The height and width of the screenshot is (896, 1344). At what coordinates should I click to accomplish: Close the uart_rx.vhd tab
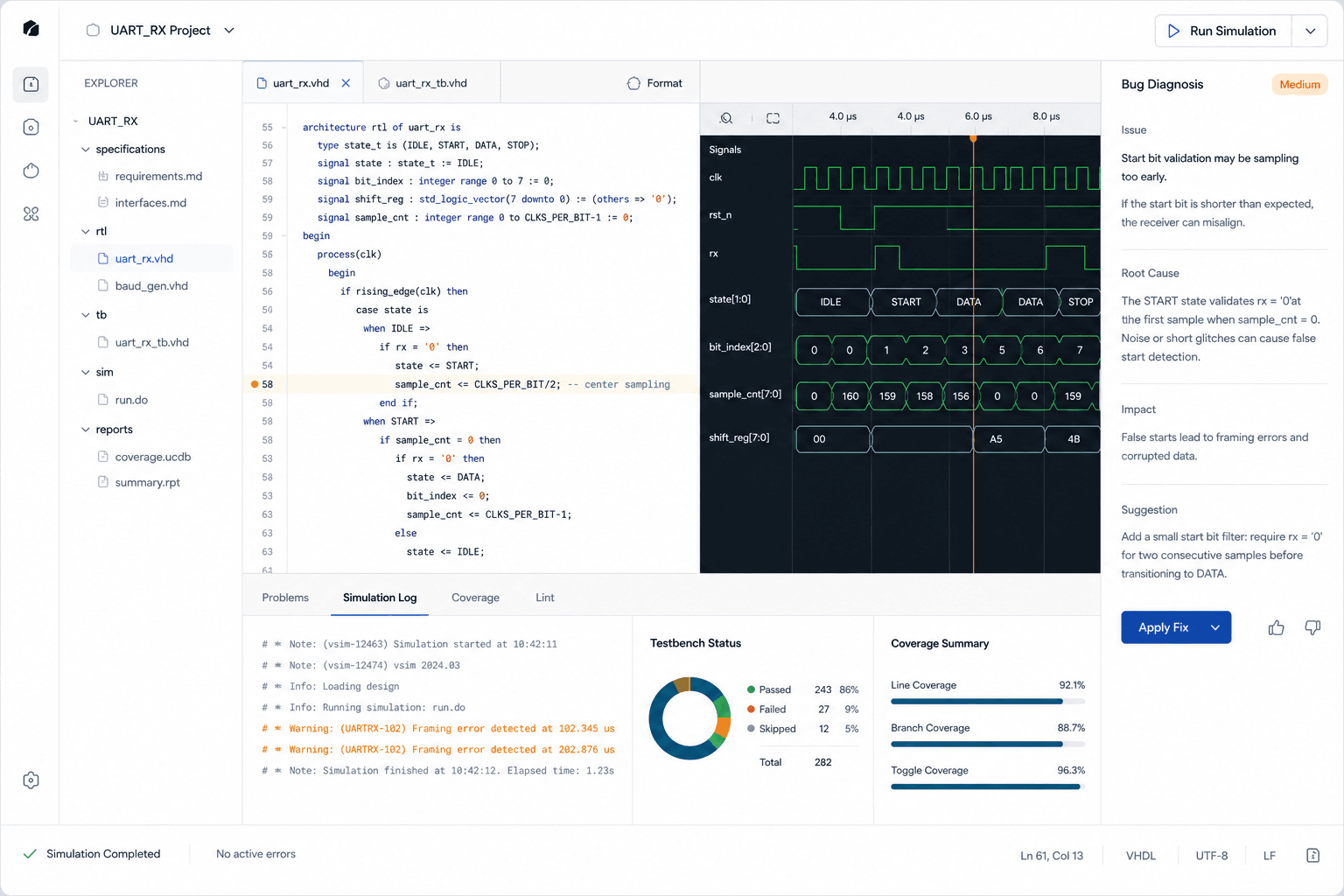pyautogui.click(x=346, y=83)
